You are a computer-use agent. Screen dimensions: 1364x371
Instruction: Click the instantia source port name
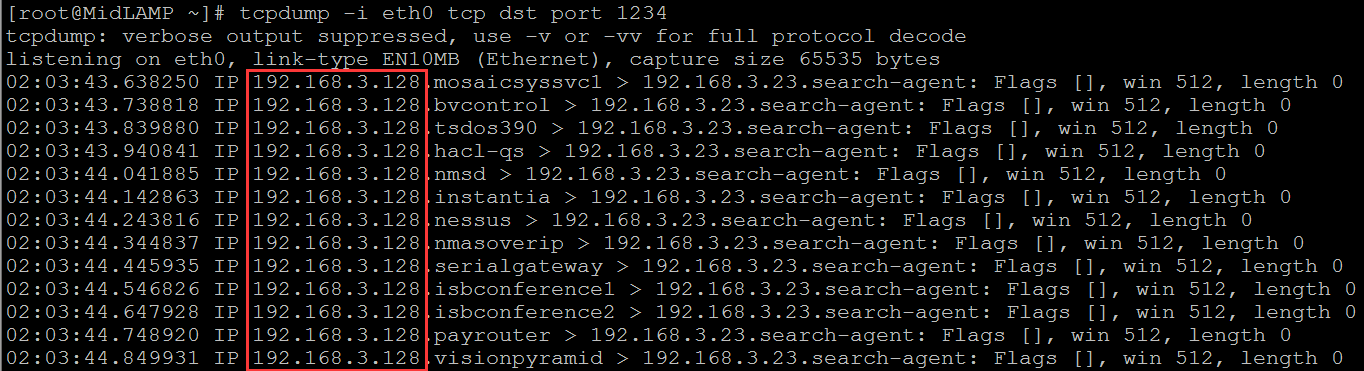point(492,198)
